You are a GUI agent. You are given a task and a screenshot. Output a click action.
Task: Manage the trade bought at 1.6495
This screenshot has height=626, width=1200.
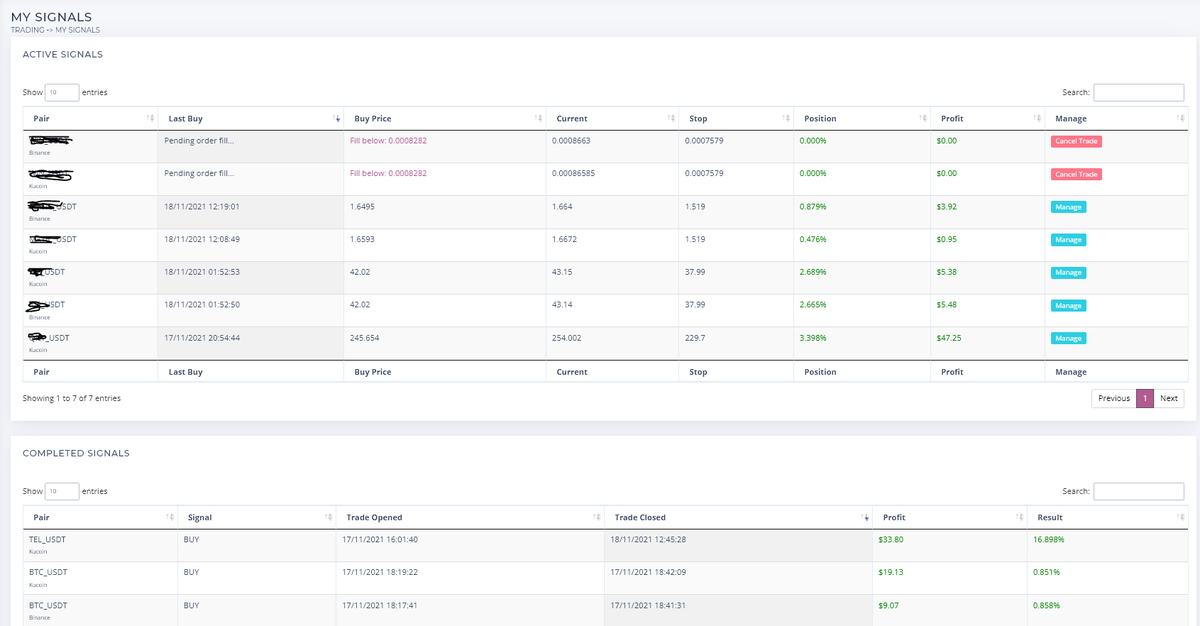click(x=1068, y=207)
